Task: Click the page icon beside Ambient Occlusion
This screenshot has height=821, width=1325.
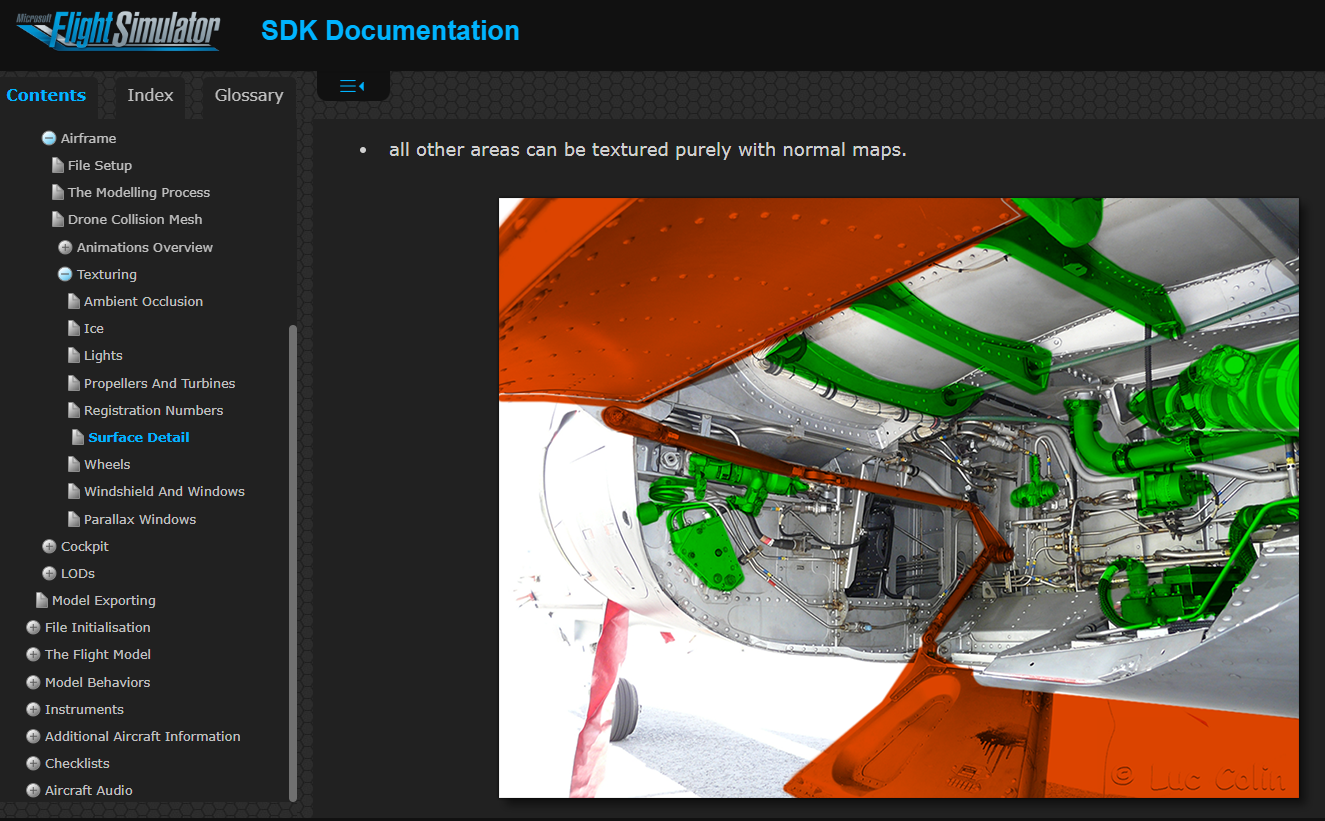Action: (74, 301)
